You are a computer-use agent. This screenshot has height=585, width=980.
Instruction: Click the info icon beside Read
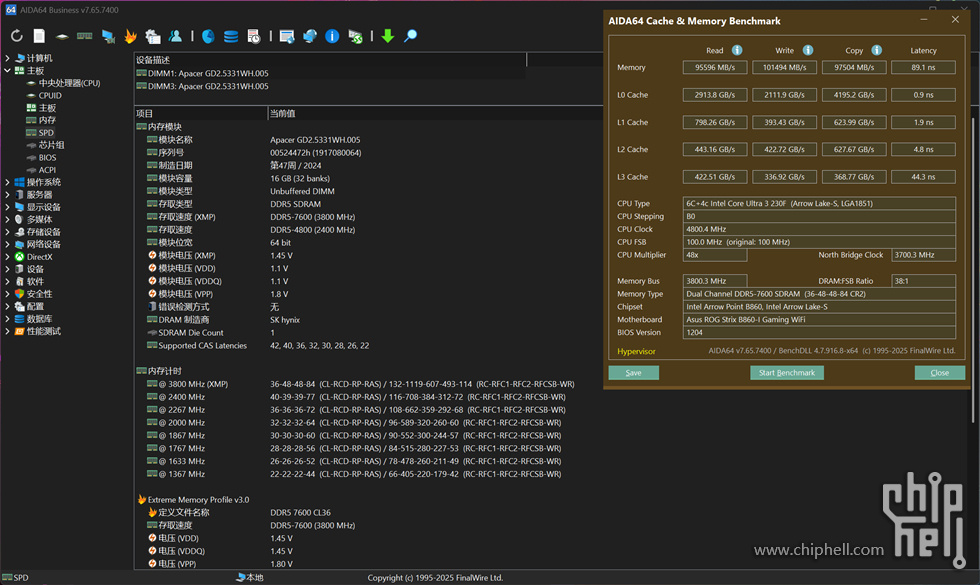tap(737, 50)
